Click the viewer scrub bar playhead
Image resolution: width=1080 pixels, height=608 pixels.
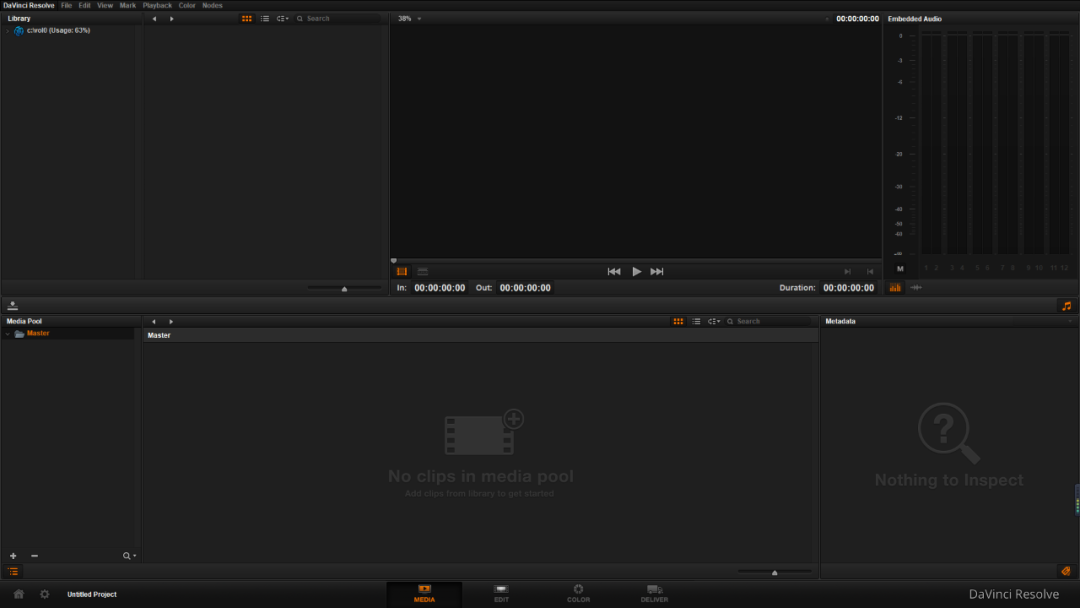click(x=394, y=261)
